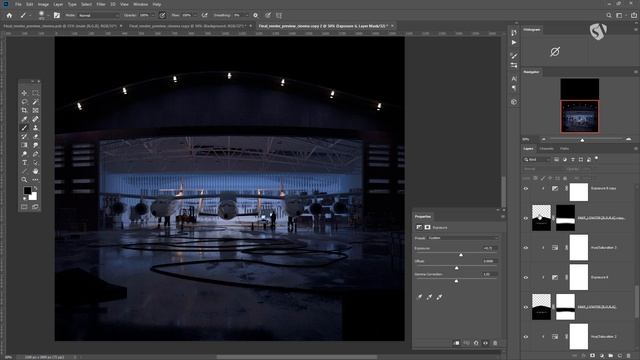Open the Image menu
The height and width of the screenshot is (360, 640).
[x=43, y=4]
